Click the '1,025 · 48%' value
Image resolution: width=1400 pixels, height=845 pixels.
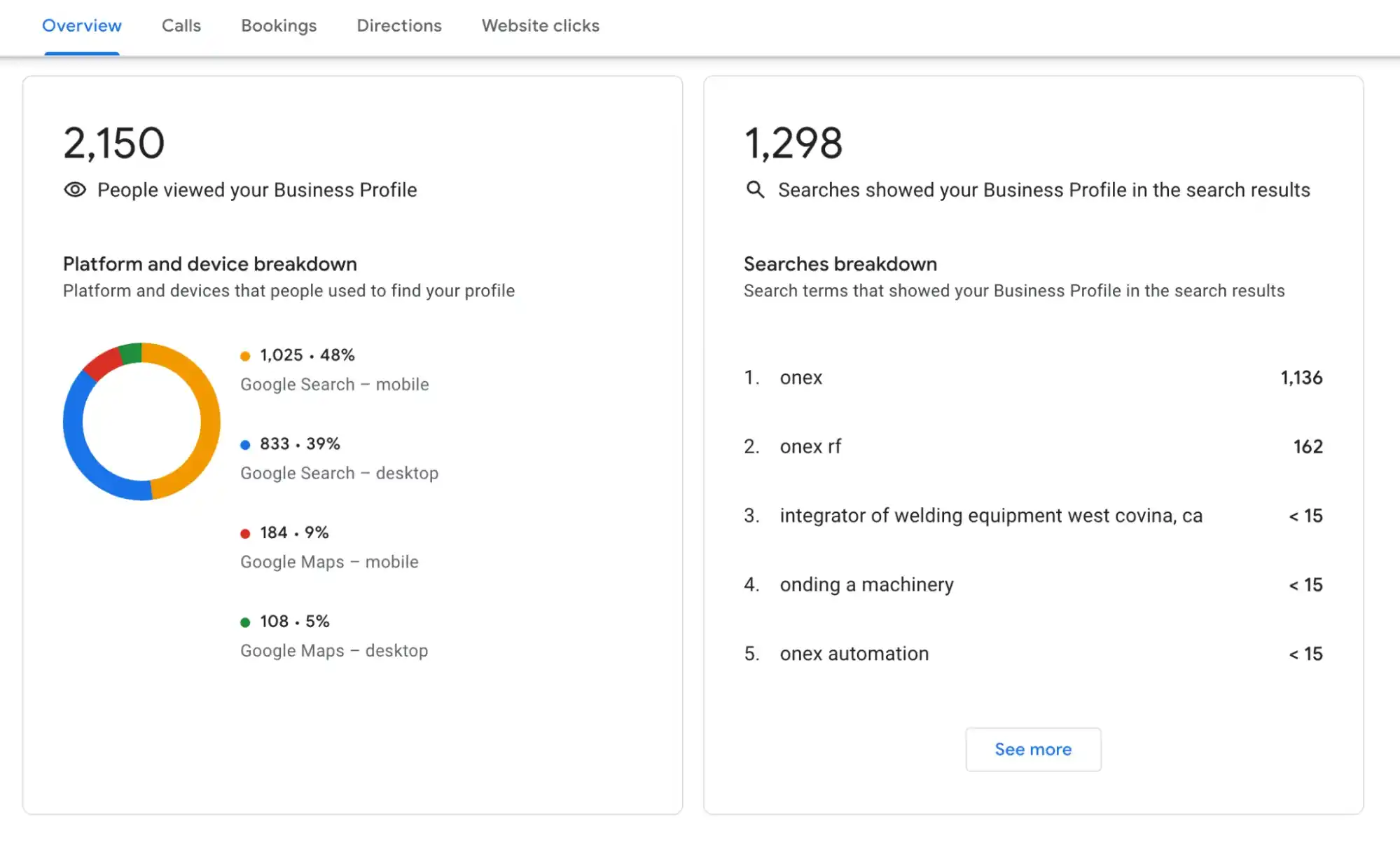pyautogui.click(x=307, y=355)
